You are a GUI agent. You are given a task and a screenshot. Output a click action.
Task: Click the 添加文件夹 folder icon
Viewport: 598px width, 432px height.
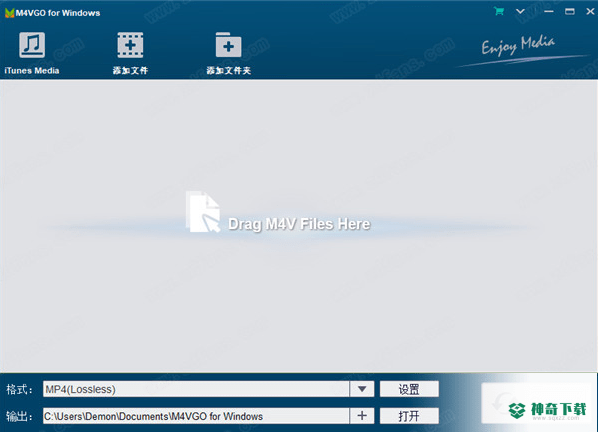point(228,45)
